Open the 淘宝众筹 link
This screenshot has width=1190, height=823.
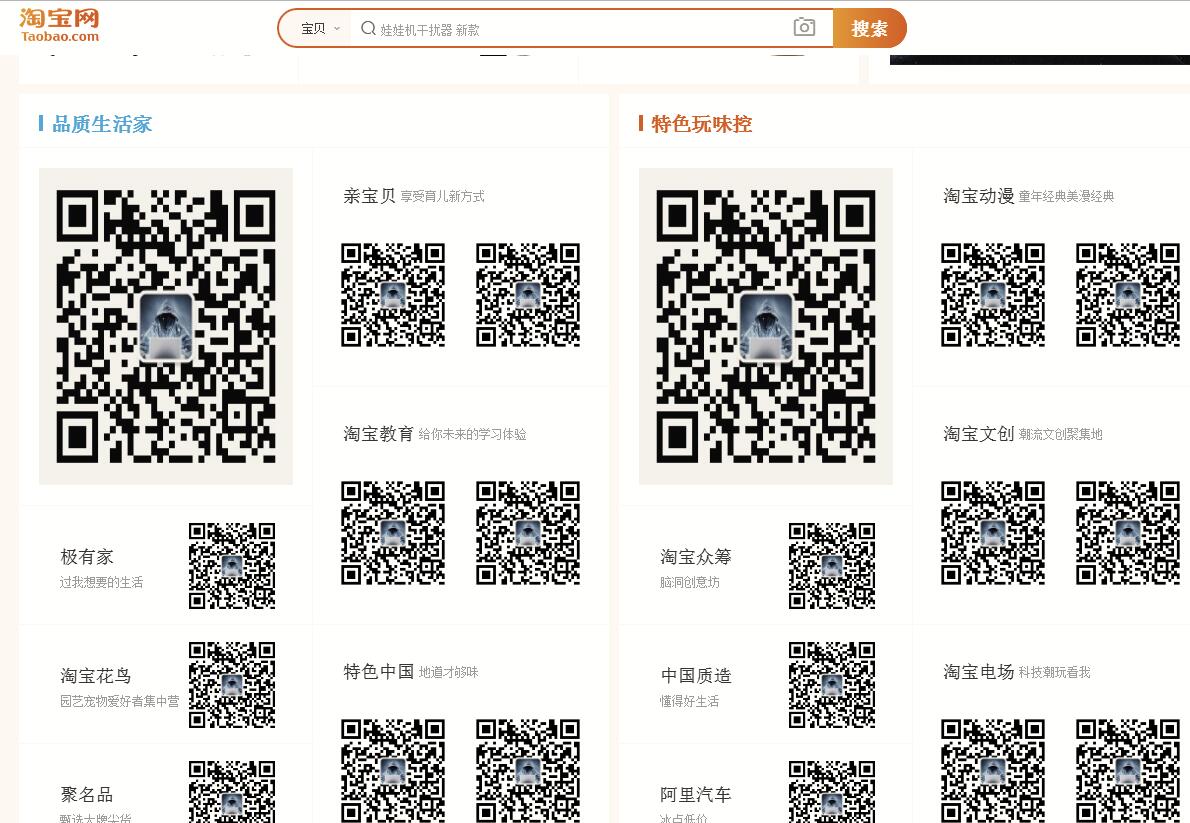[x=696, y=557]
